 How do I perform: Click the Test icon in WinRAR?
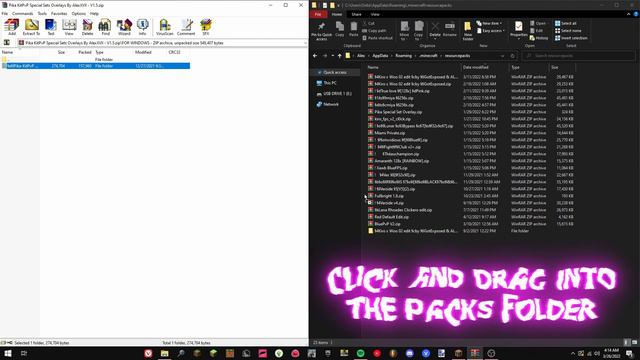(x=51, y=27)
